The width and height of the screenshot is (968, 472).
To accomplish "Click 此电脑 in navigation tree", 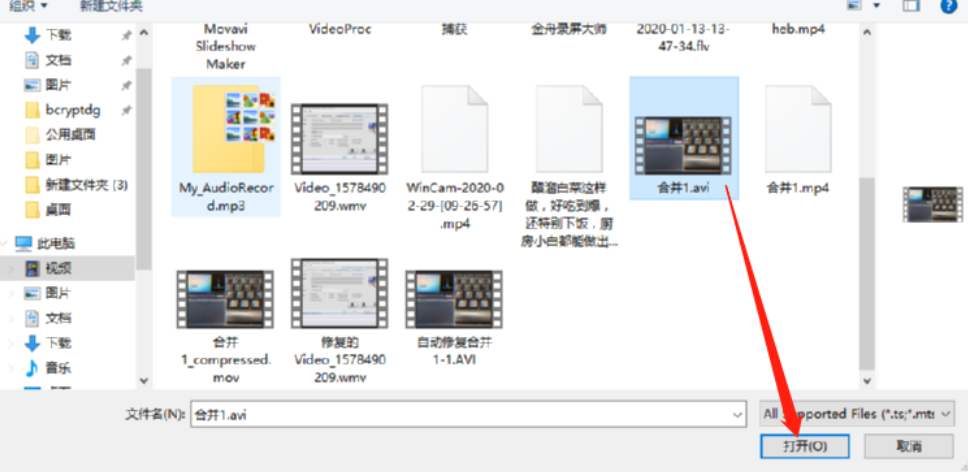I will point(44,244).
